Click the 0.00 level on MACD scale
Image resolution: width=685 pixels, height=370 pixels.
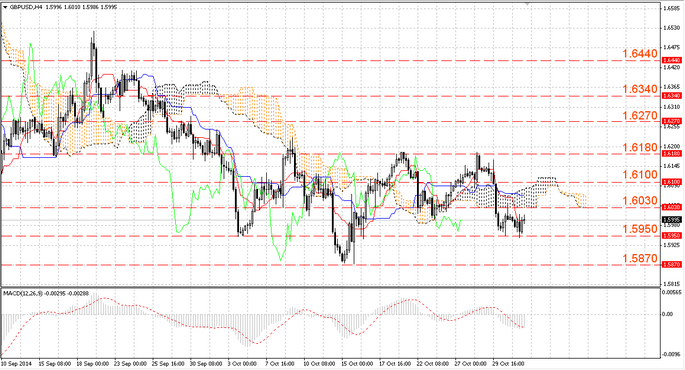coord(668,314)
